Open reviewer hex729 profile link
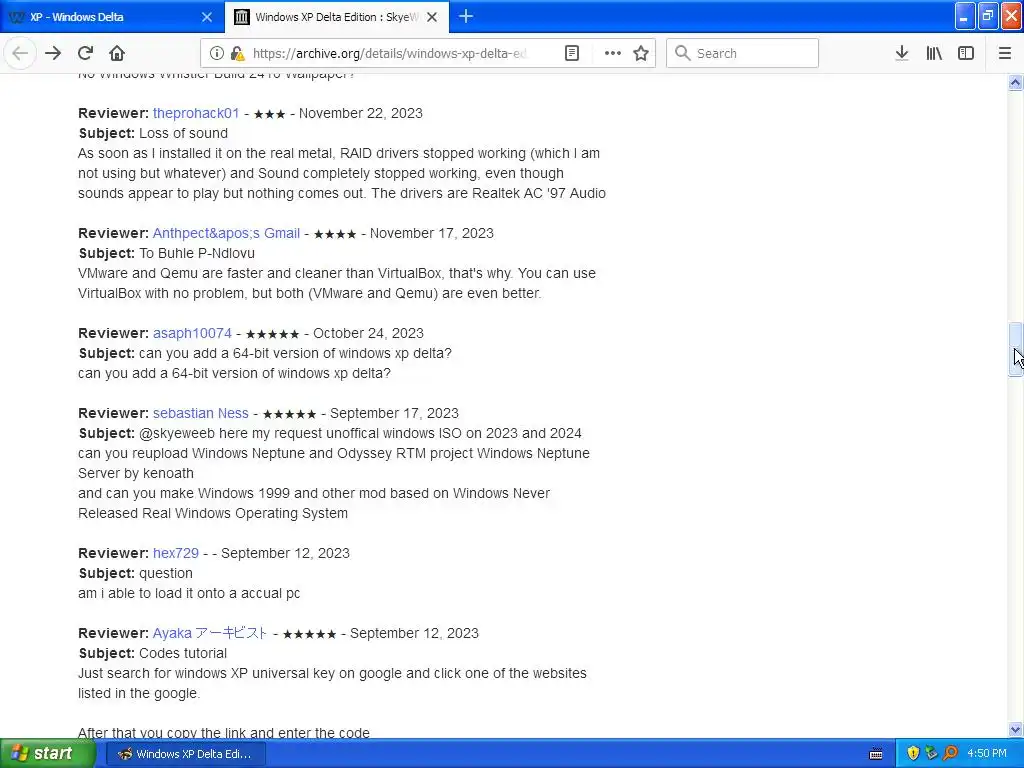 tap(176, 553)
